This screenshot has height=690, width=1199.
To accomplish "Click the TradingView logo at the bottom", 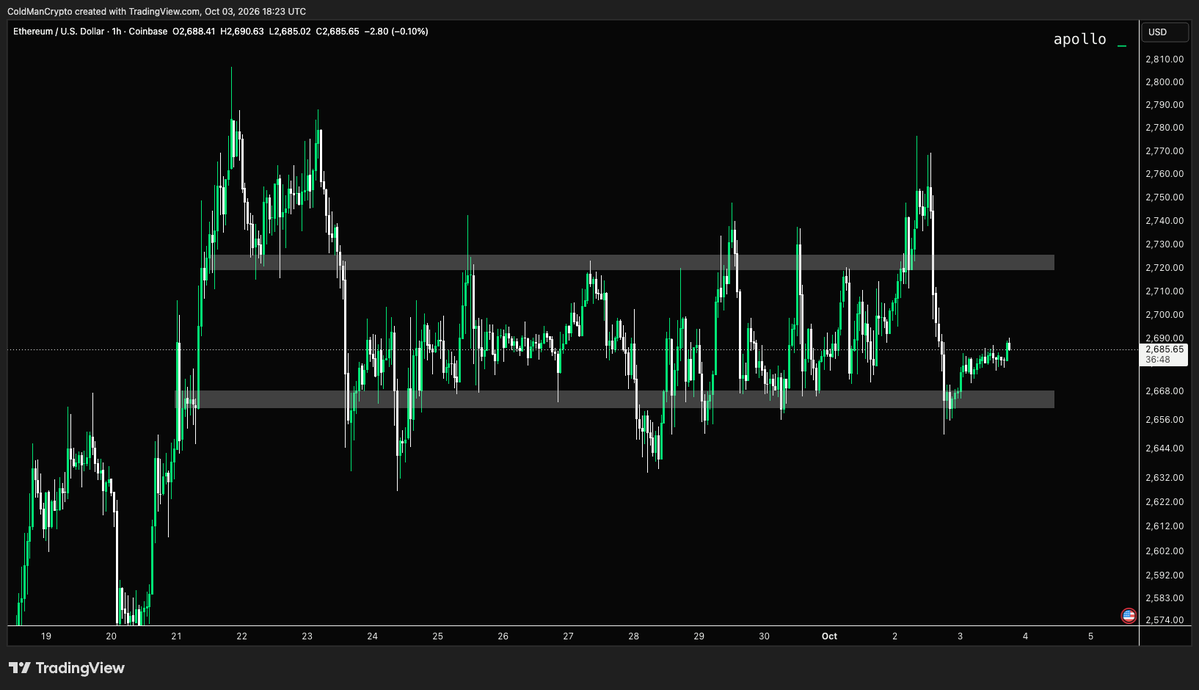I will click(x=67, y=668).
